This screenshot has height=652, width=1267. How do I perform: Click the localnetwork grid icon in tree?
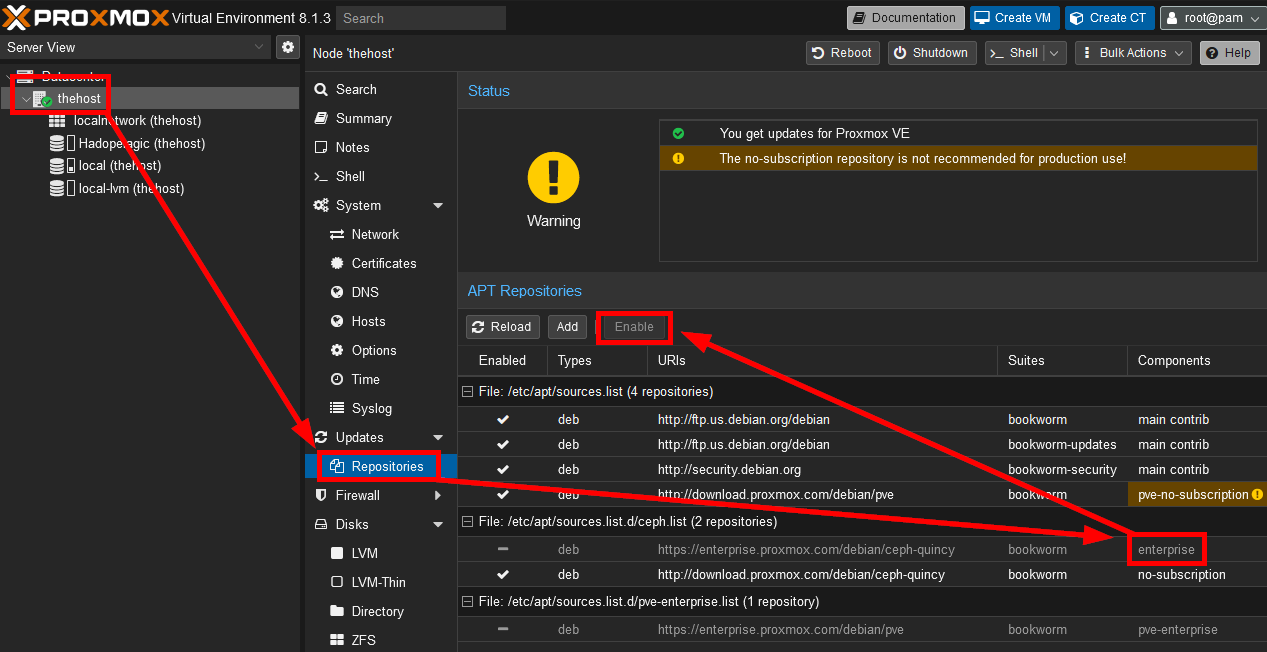tap(57, 120)
